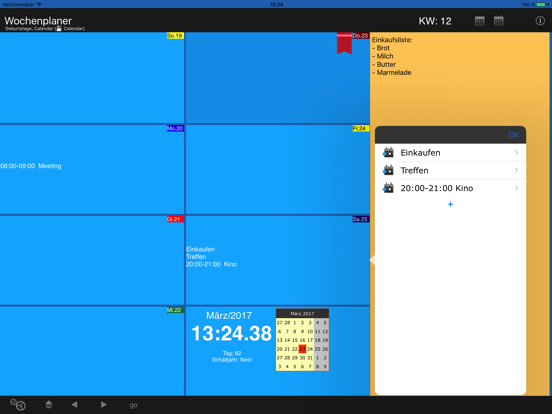Tap calendar icon beside Kino entry
Screen dimensions: 552x414
388,188
